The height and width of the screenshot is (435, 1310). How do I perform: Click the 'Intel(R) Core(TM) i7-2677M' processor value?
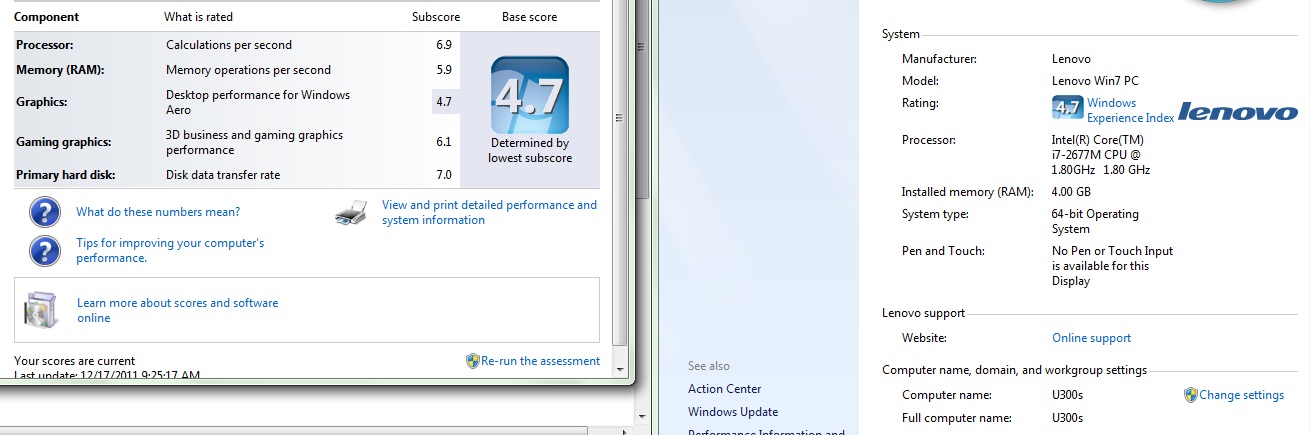pos(1101,155)
